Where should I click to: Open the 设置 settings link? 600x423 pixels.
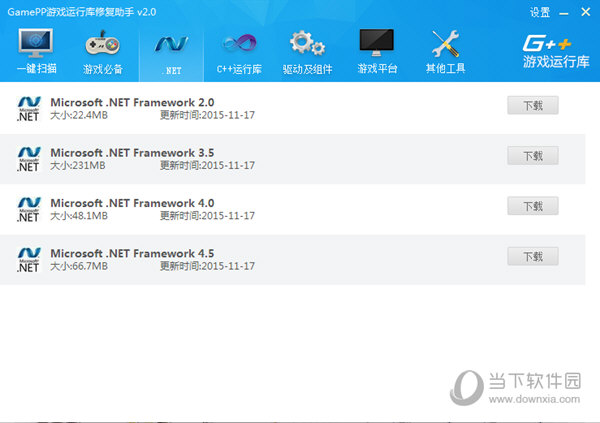pyautogui.click(x=540, y=12)
